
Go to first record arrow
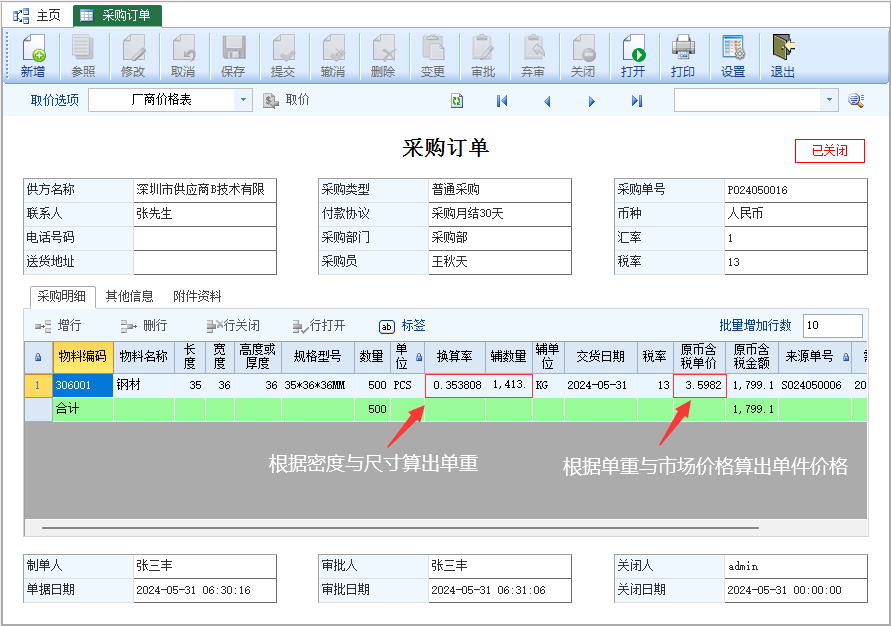502,101
